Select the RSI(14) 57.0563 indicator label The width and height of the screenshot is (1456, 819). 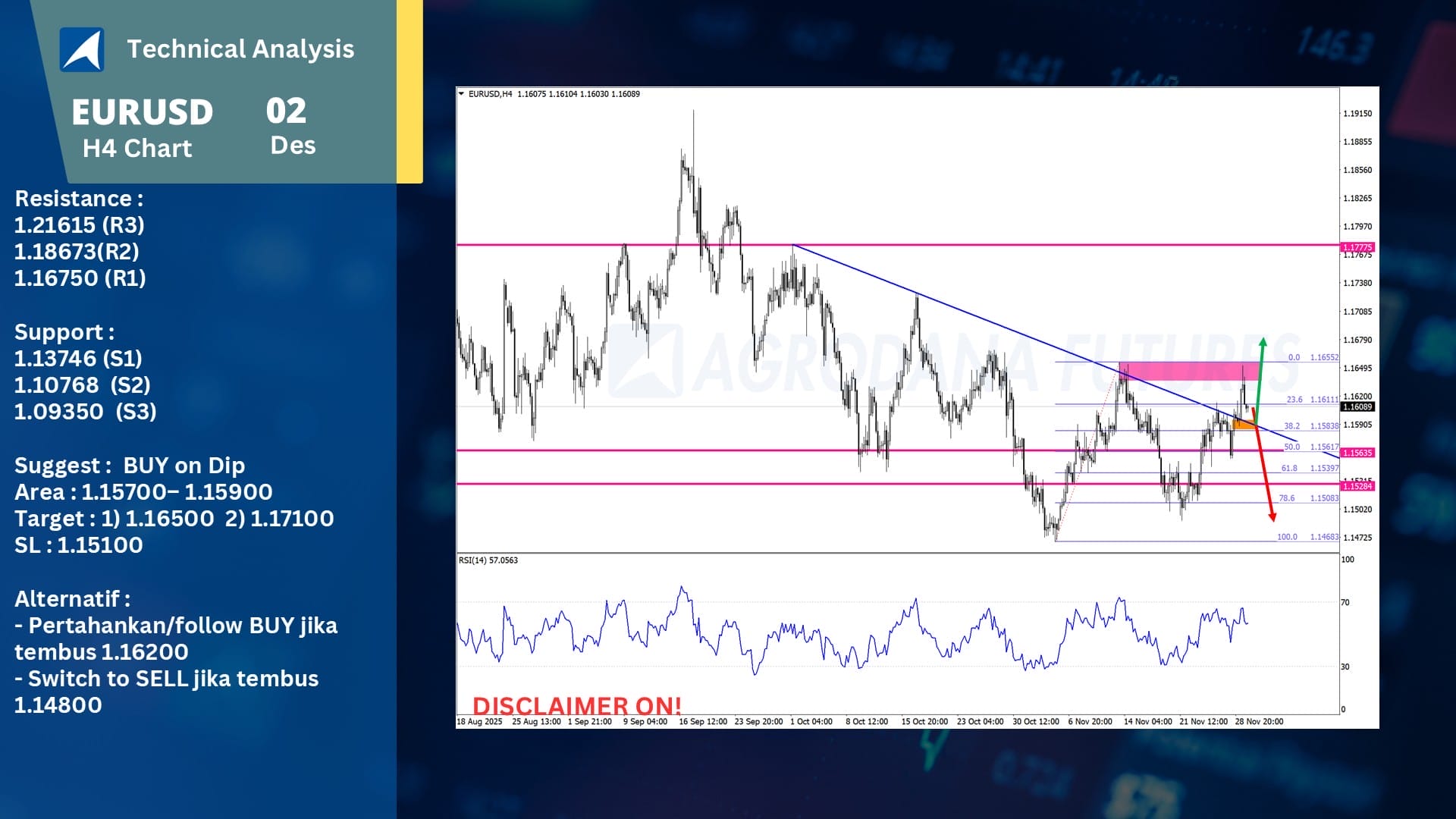tap(488, 560)
